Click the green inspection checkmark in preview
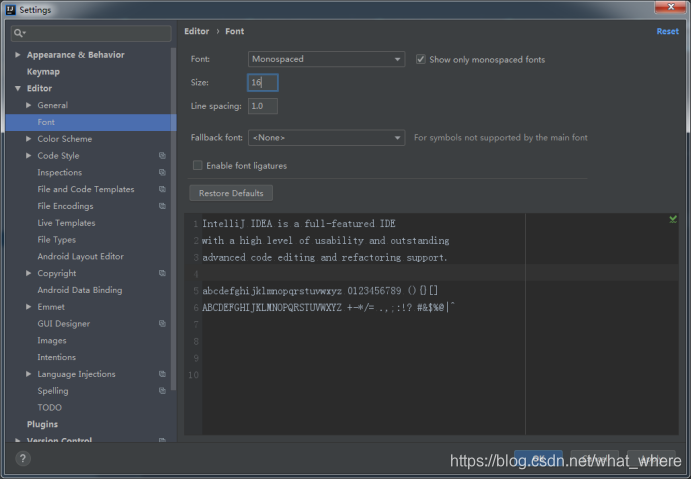692x480 pixels. pyautogui.click(x=673, y=219)
